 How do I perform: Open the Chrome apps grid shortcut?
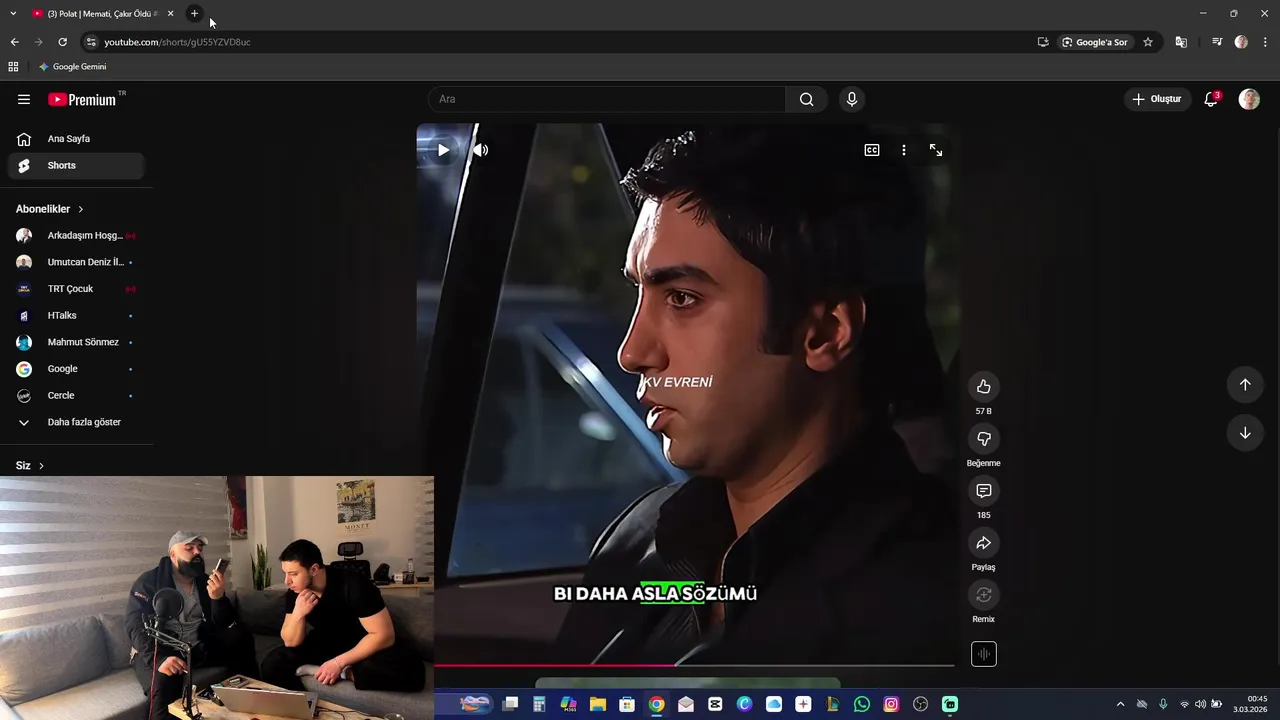(x=13, y=67)
